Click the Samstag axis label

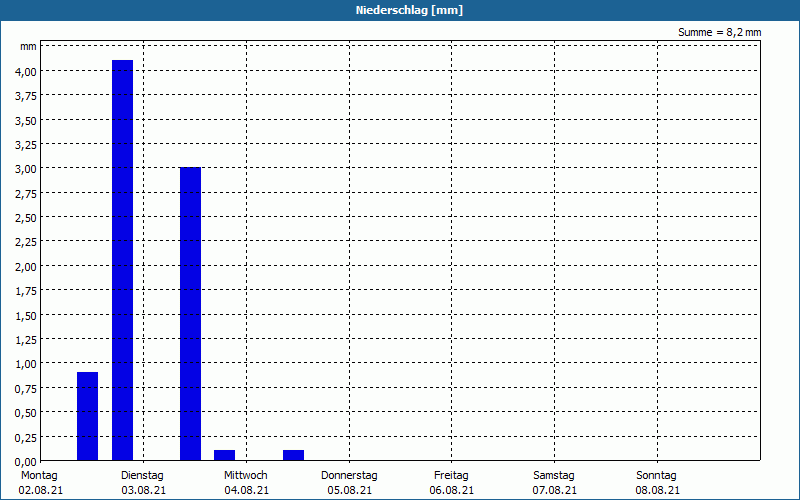[x=554, y=476]
